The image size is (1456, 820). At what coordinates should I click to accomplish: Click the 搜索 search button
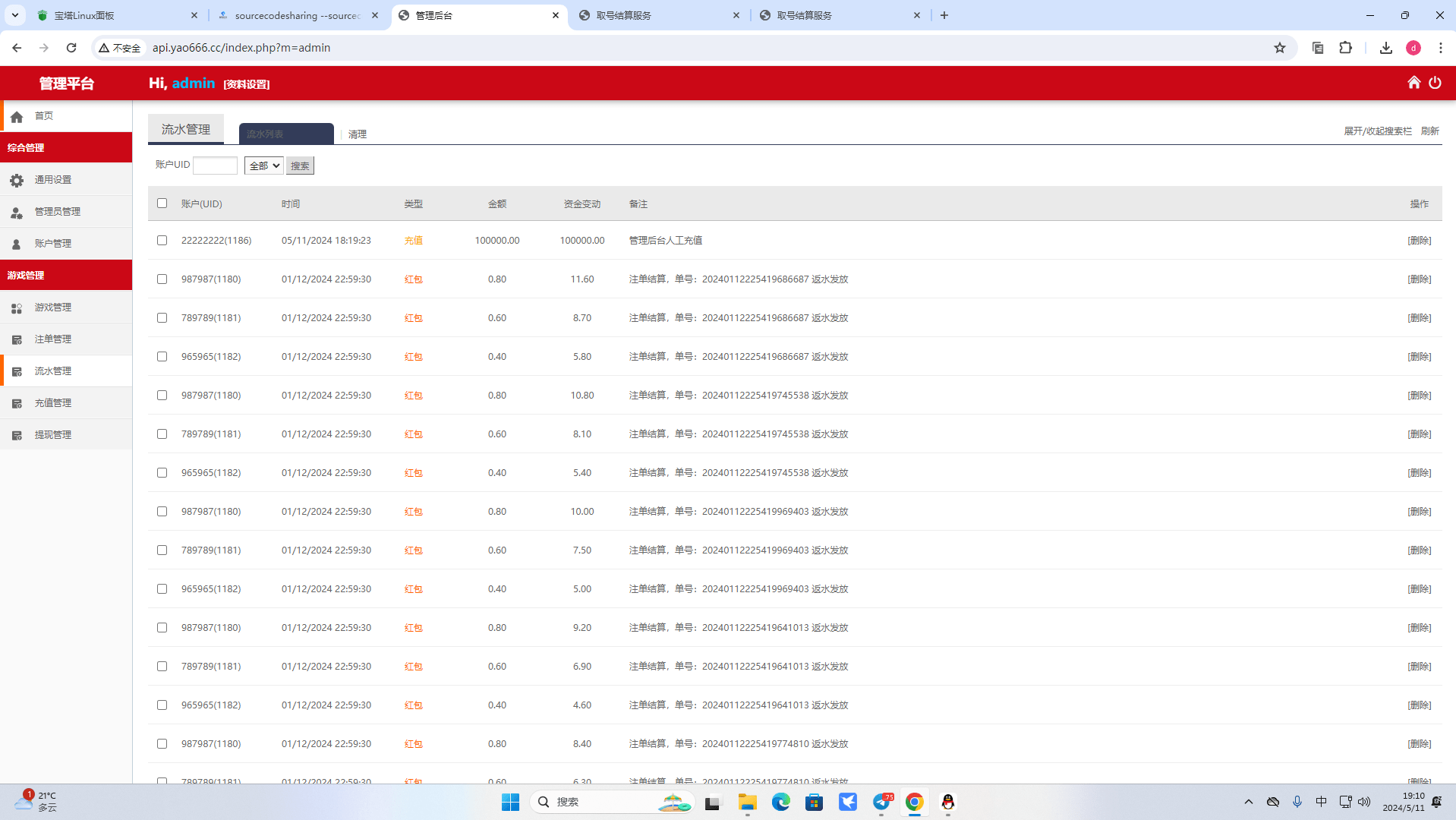tap(300, 166)
